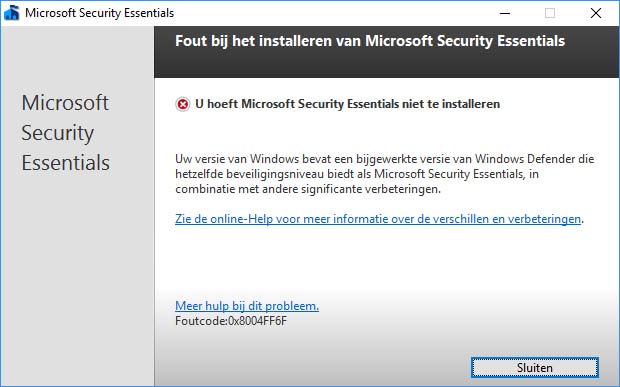Click the Foutcode 0x8004FF6F text

231,321
